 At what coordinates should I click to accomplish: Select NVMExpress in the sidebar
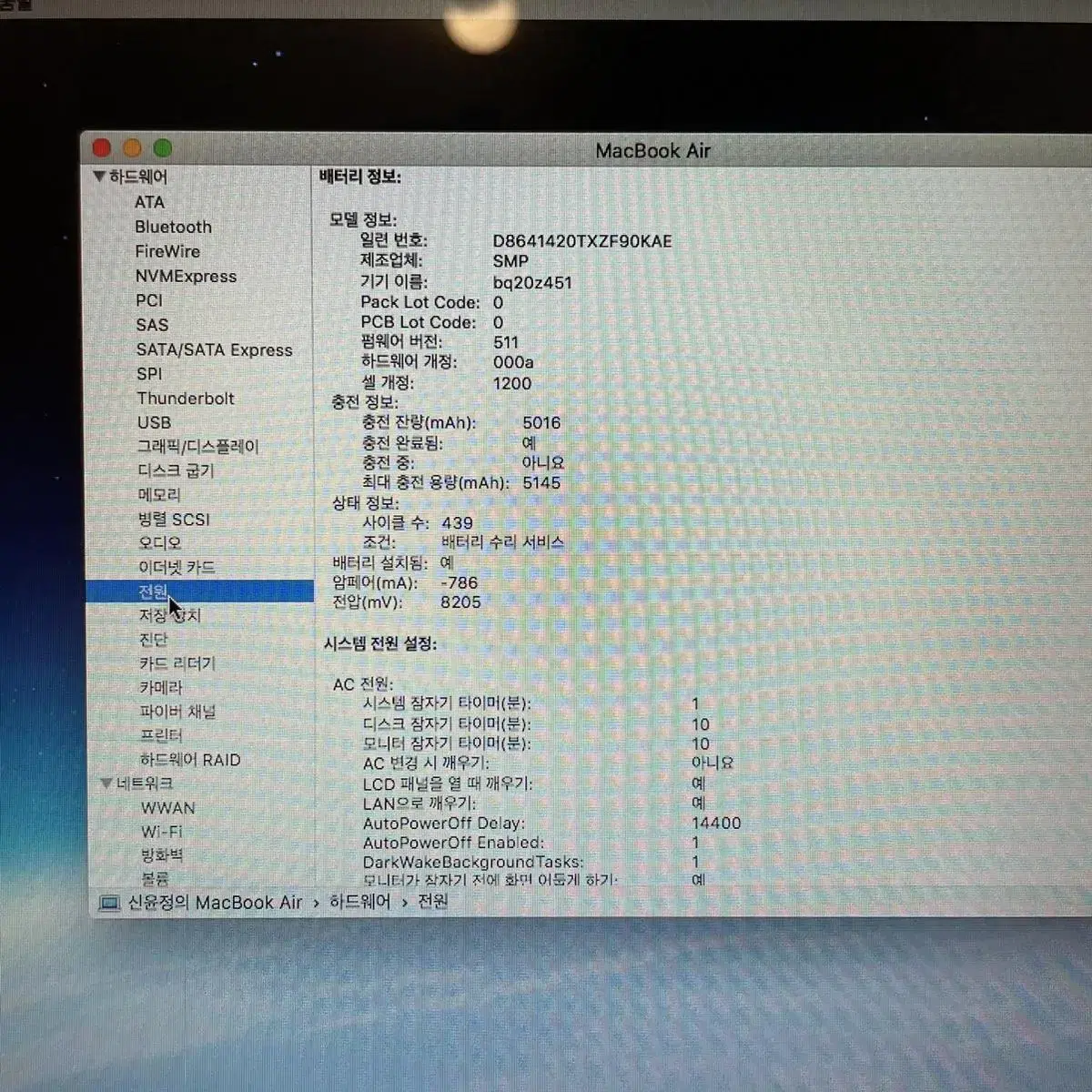(x=186, y=276)
